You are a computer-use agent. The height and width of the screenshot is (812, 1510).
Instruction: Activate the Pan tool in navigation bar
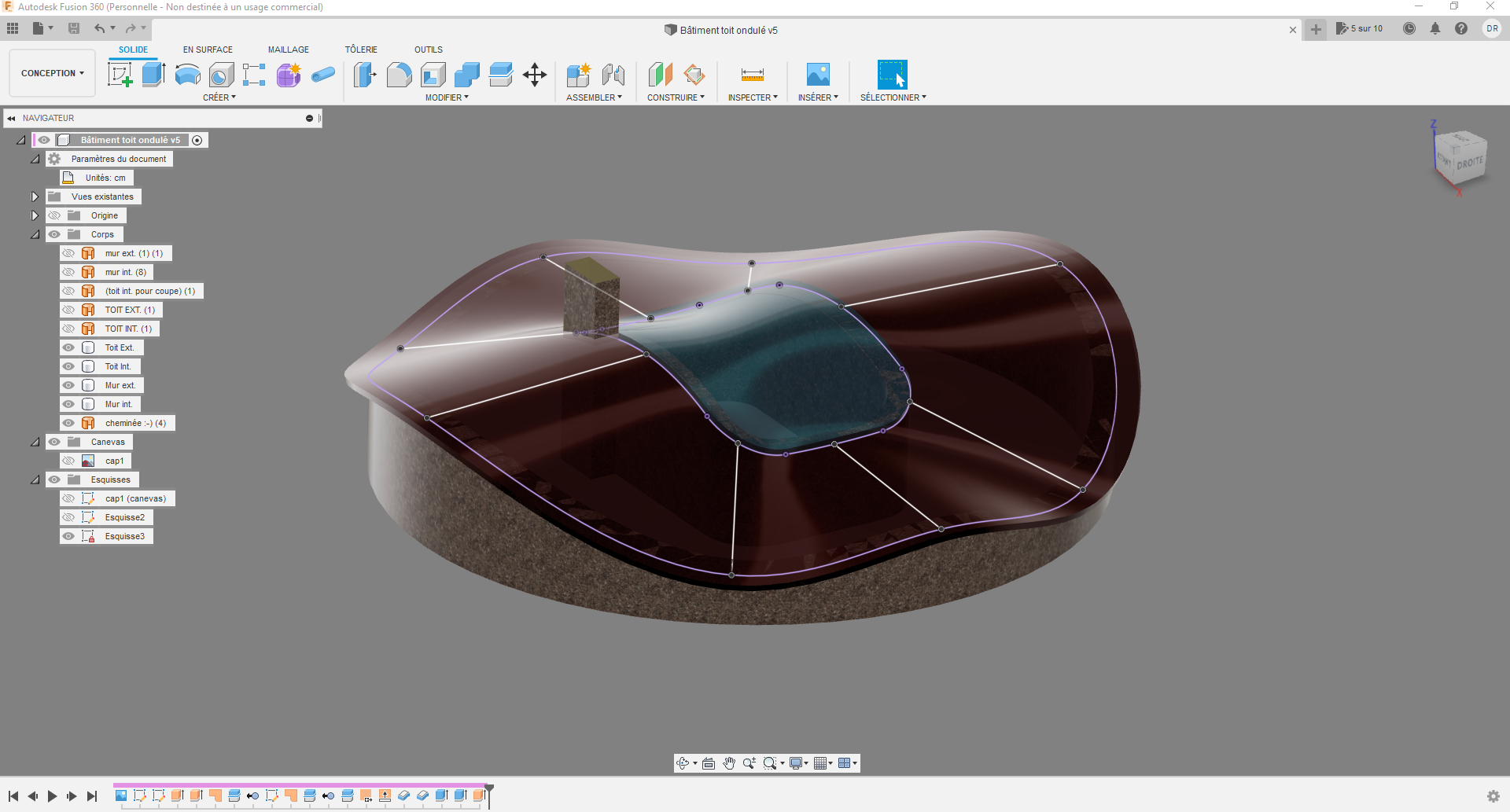(729, 762)
